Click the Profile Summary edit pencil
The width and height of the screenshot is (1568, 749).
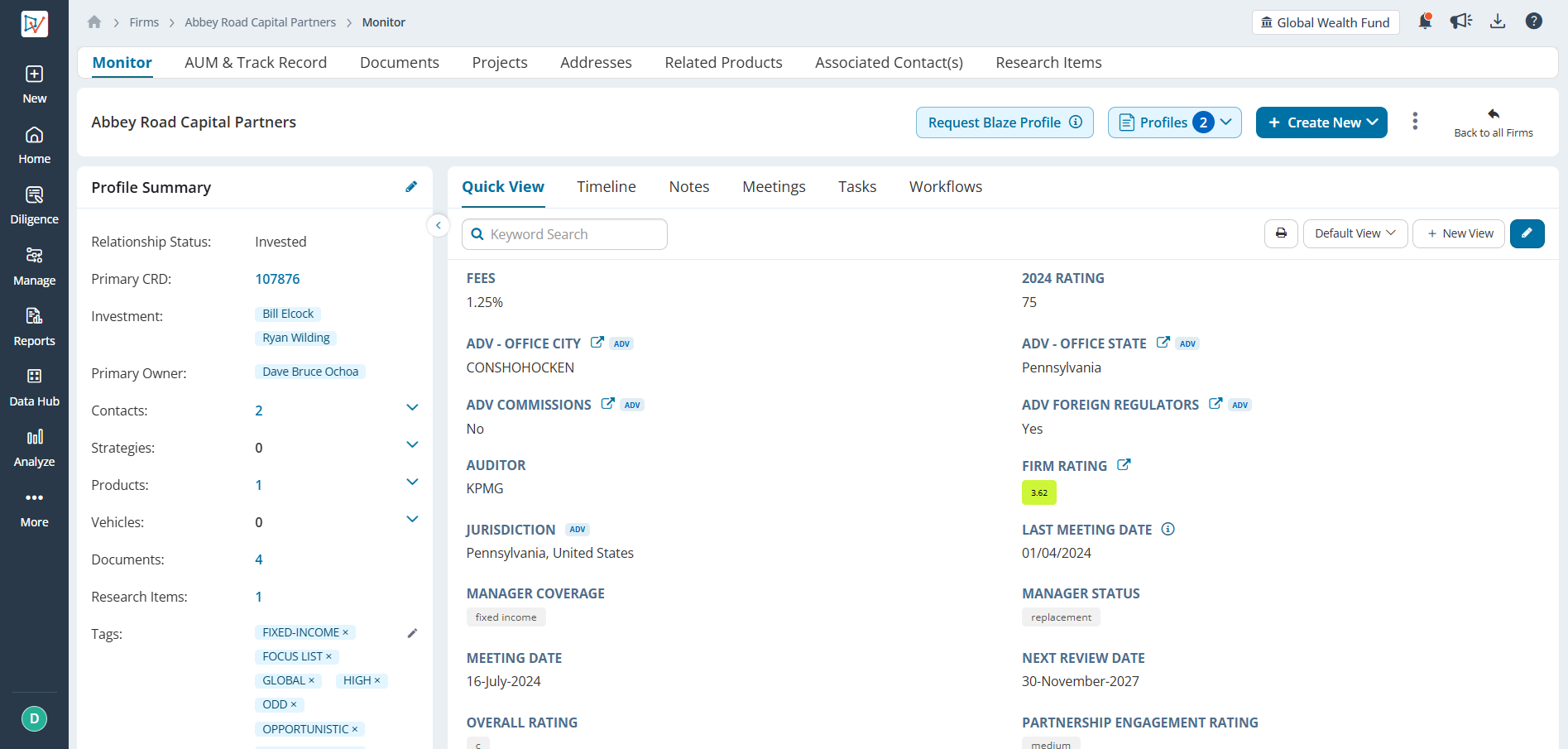click(411, 187)
